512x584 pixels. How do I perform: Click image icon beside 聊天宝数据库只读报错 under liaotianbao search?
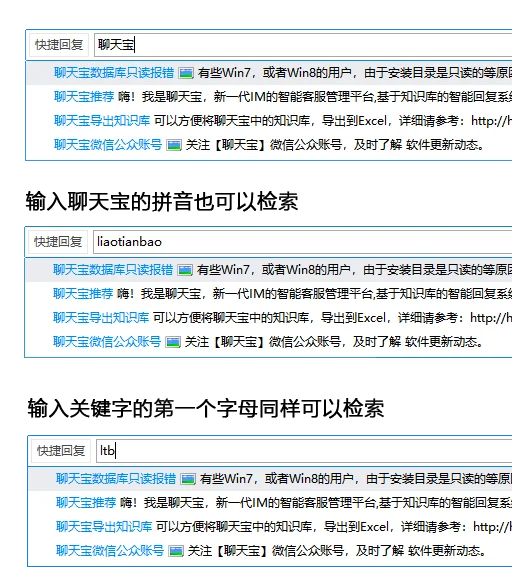pyautogui.click(x=185, y=270)
